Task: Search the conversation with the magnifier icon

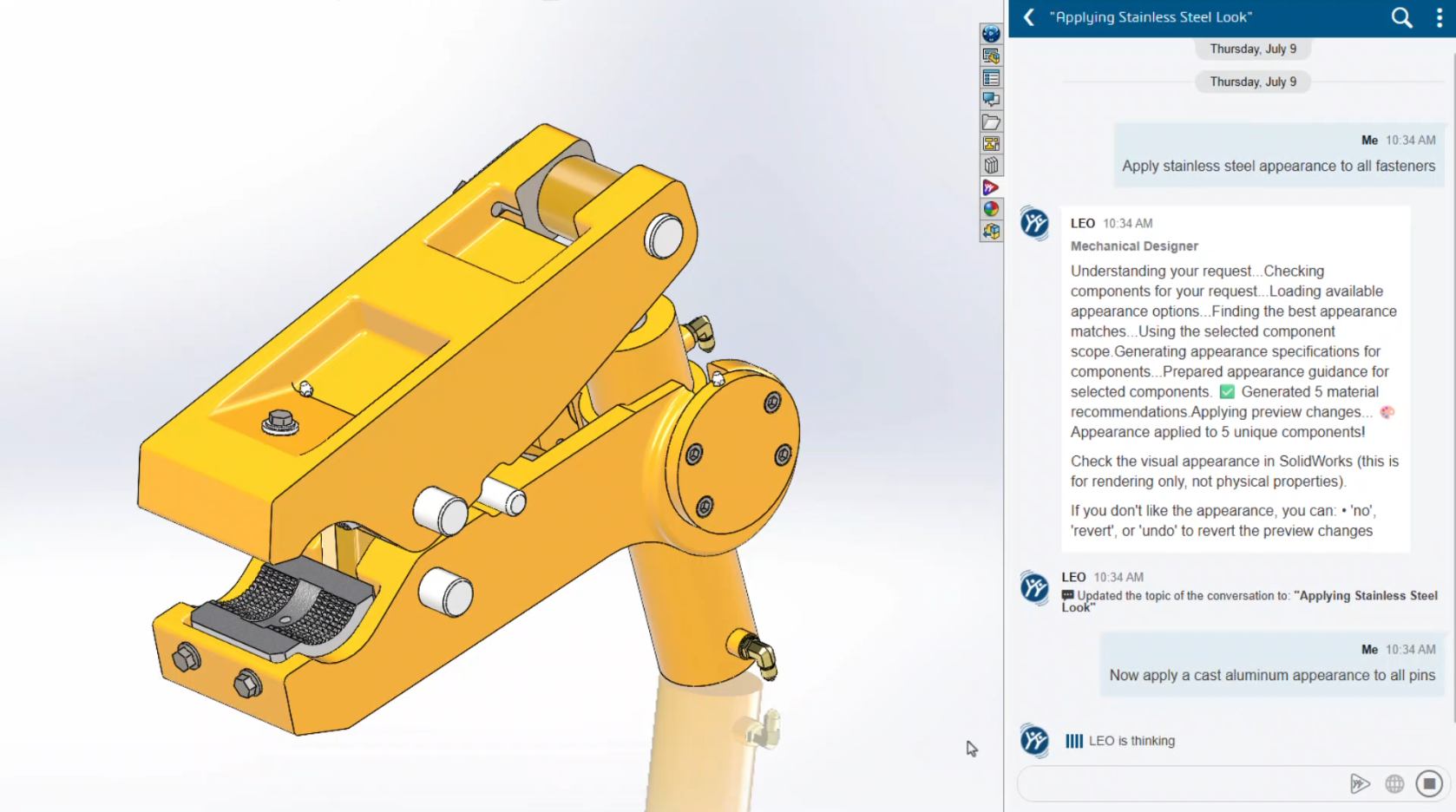Action: 1401,17
